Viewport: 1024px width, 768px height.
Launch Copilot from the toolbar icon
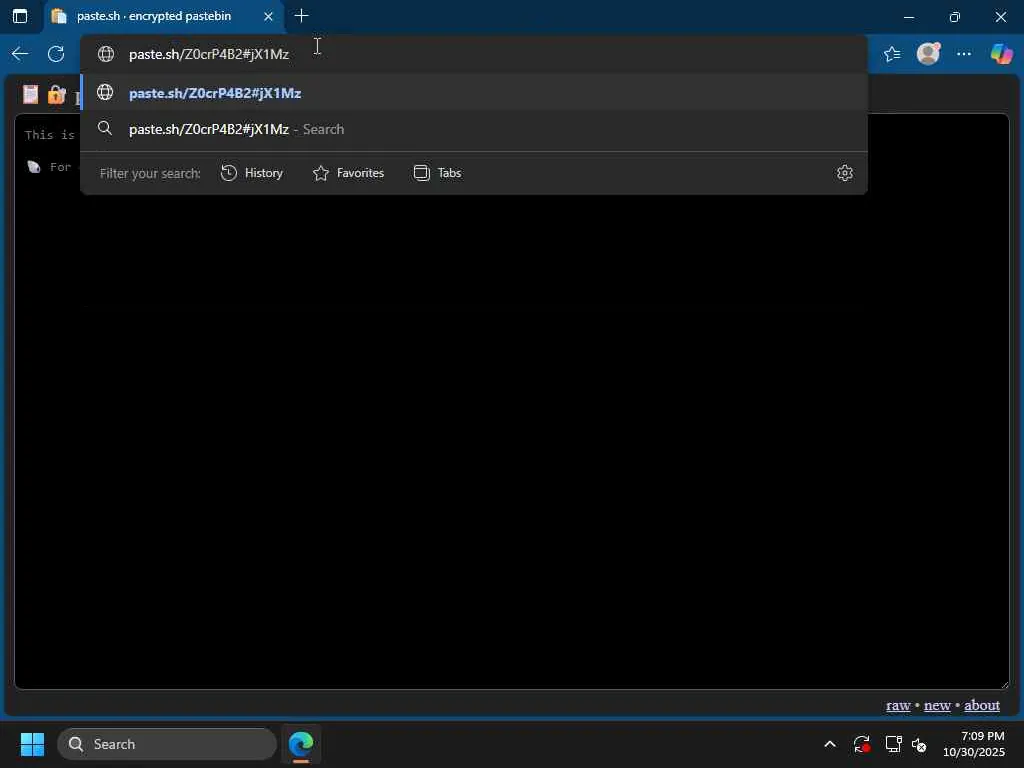click(1001, 54)
